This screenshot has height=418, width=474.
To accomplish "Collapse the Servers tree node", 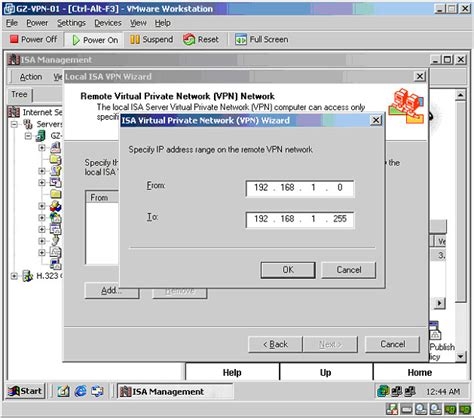I will (x=14, y=125).
